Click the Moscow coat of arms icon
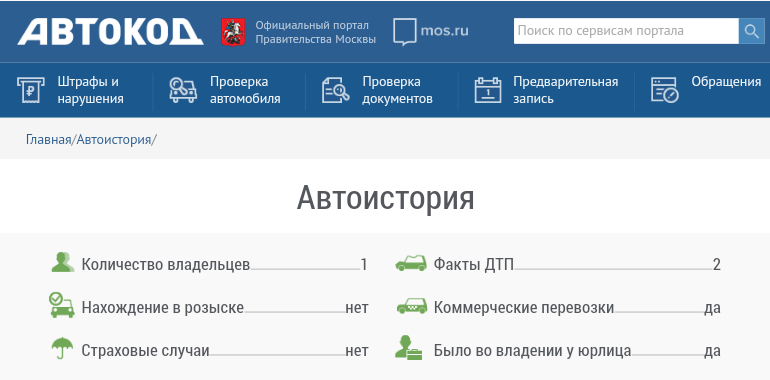The width and height of the screenshot is (770, 380). [x=233, y=32]
